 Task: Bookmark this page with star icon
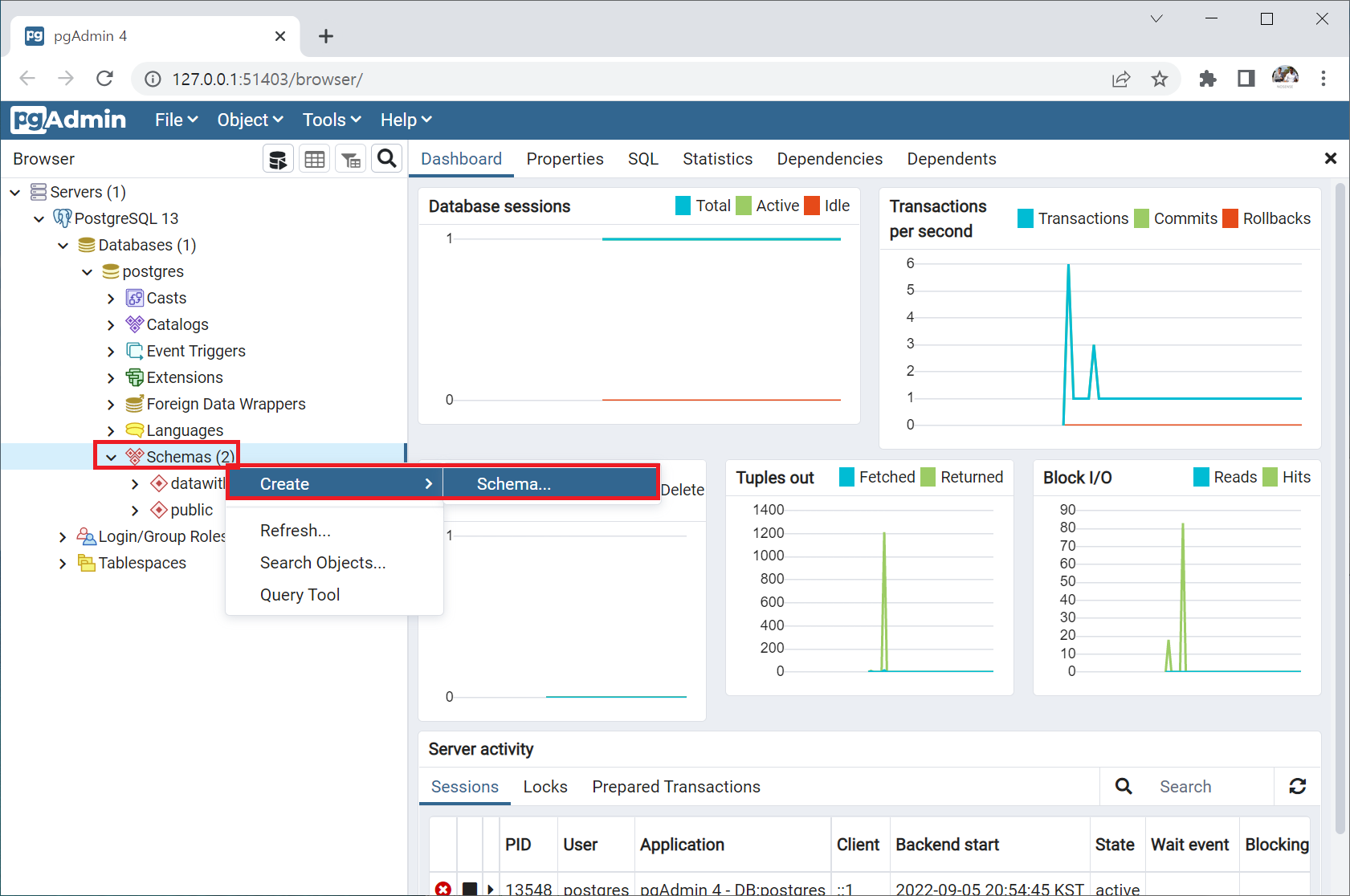(1160, 79)
